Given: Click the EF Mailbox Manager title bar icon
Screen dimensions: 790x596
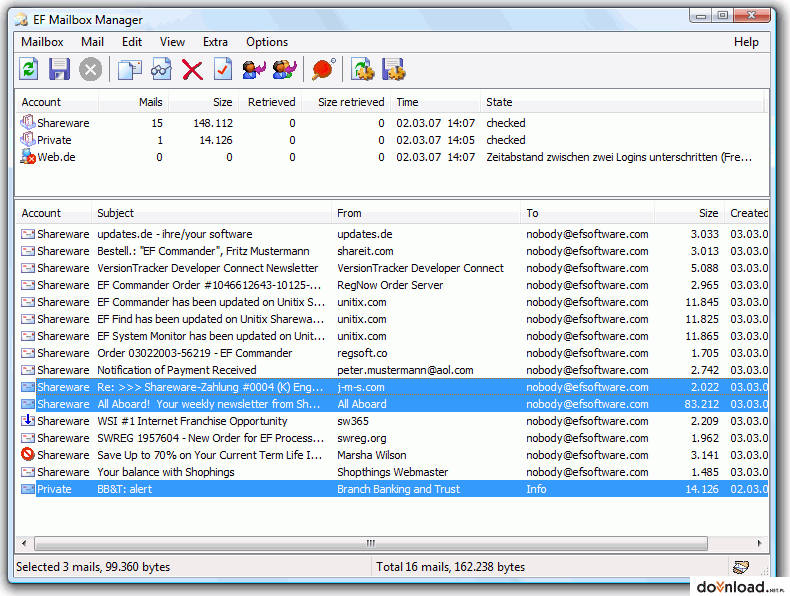Looking at the screenshot, I should pos(21,20).
